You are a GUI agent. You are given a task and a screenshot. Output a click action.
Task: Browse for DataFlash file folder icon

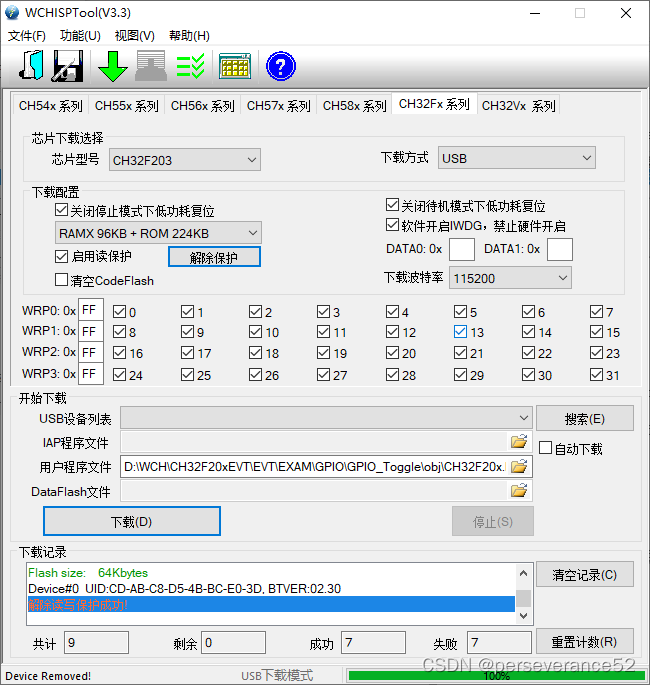[519, 491]
